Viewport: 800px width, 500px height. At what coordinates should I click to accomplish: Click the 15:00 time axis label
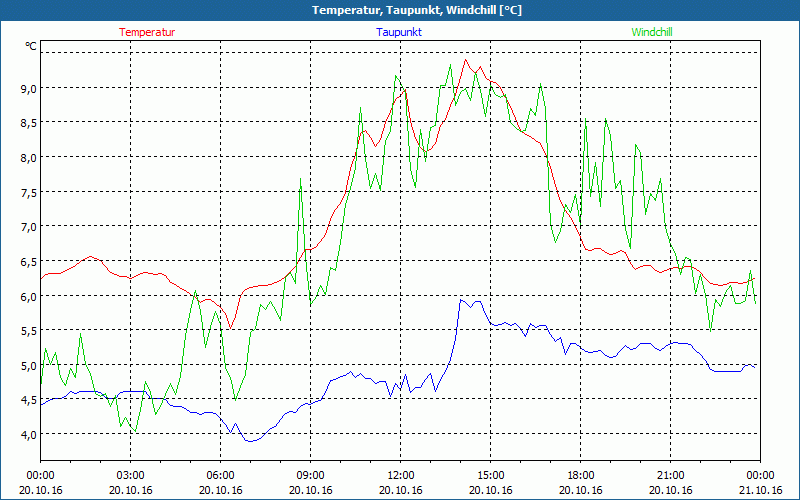(x=491, y=476)
